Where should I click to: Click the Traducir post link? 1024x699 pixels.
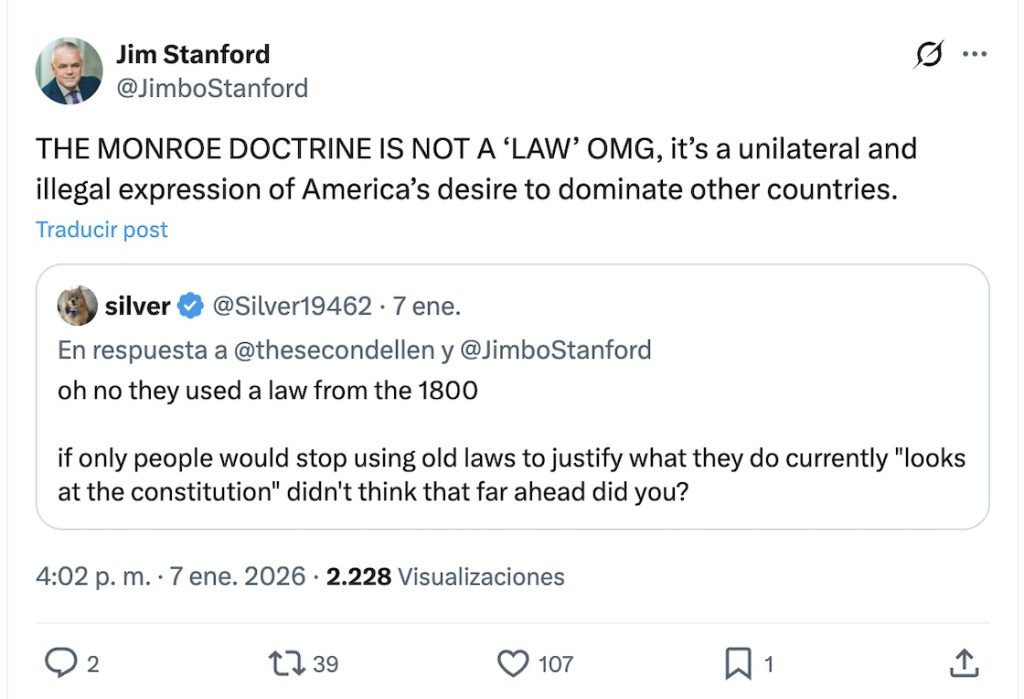click(x=102, y=229)
